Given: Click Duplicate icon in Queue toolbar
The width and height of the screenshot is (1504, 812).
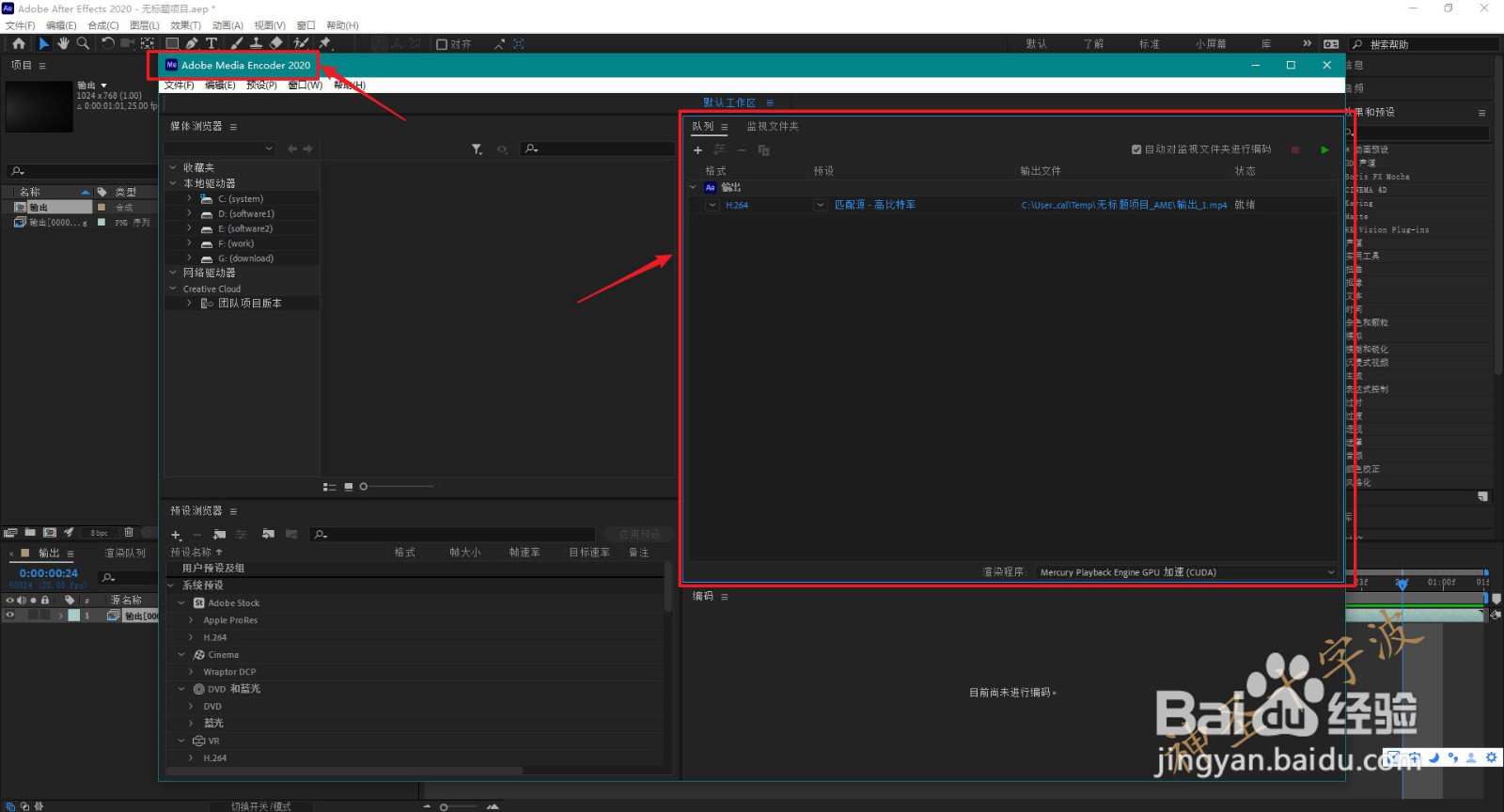Looking at the screenshot, I should coord(763,150).
